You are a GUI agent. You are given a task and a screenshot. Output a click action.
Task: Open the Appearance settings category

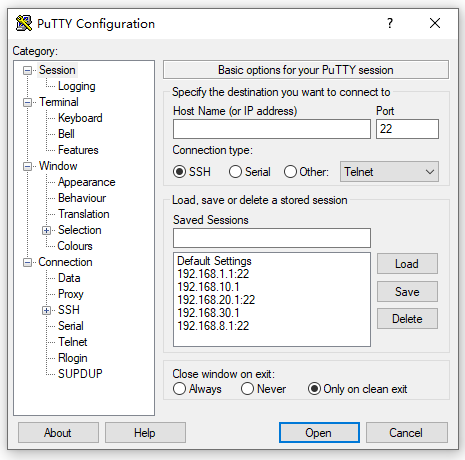coord(86,182)
